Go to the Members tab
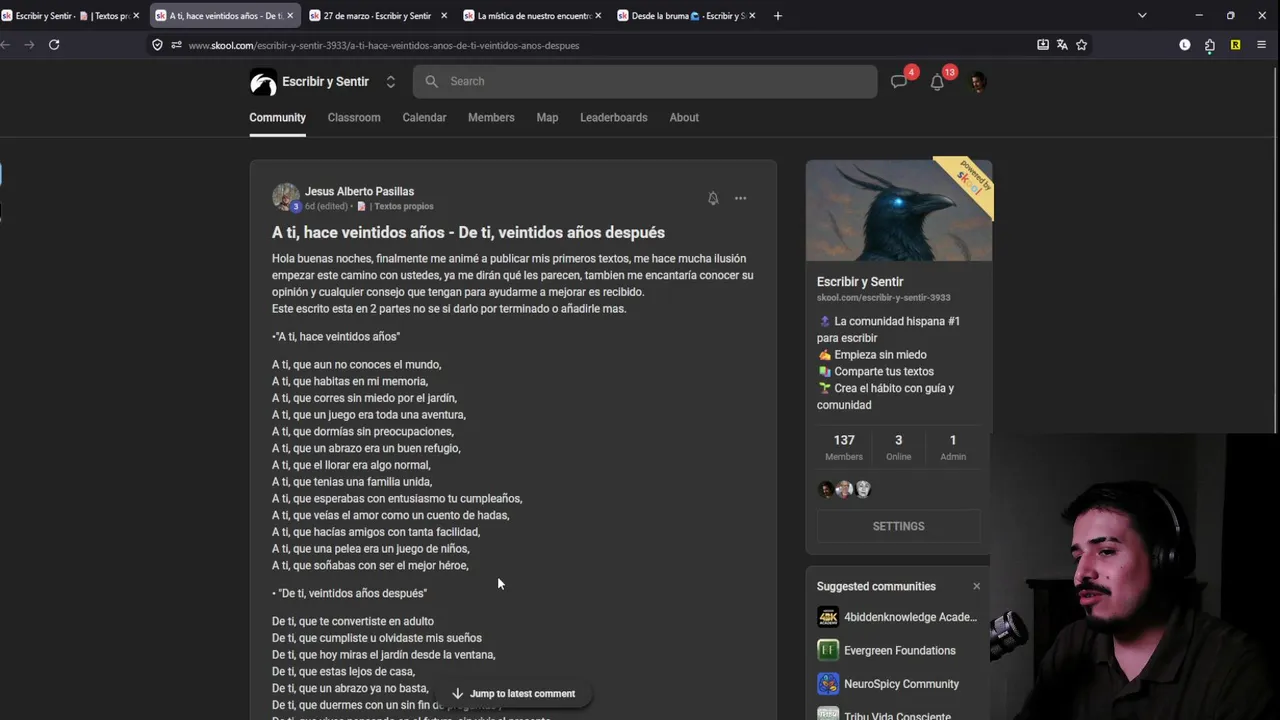 point(491,117)
